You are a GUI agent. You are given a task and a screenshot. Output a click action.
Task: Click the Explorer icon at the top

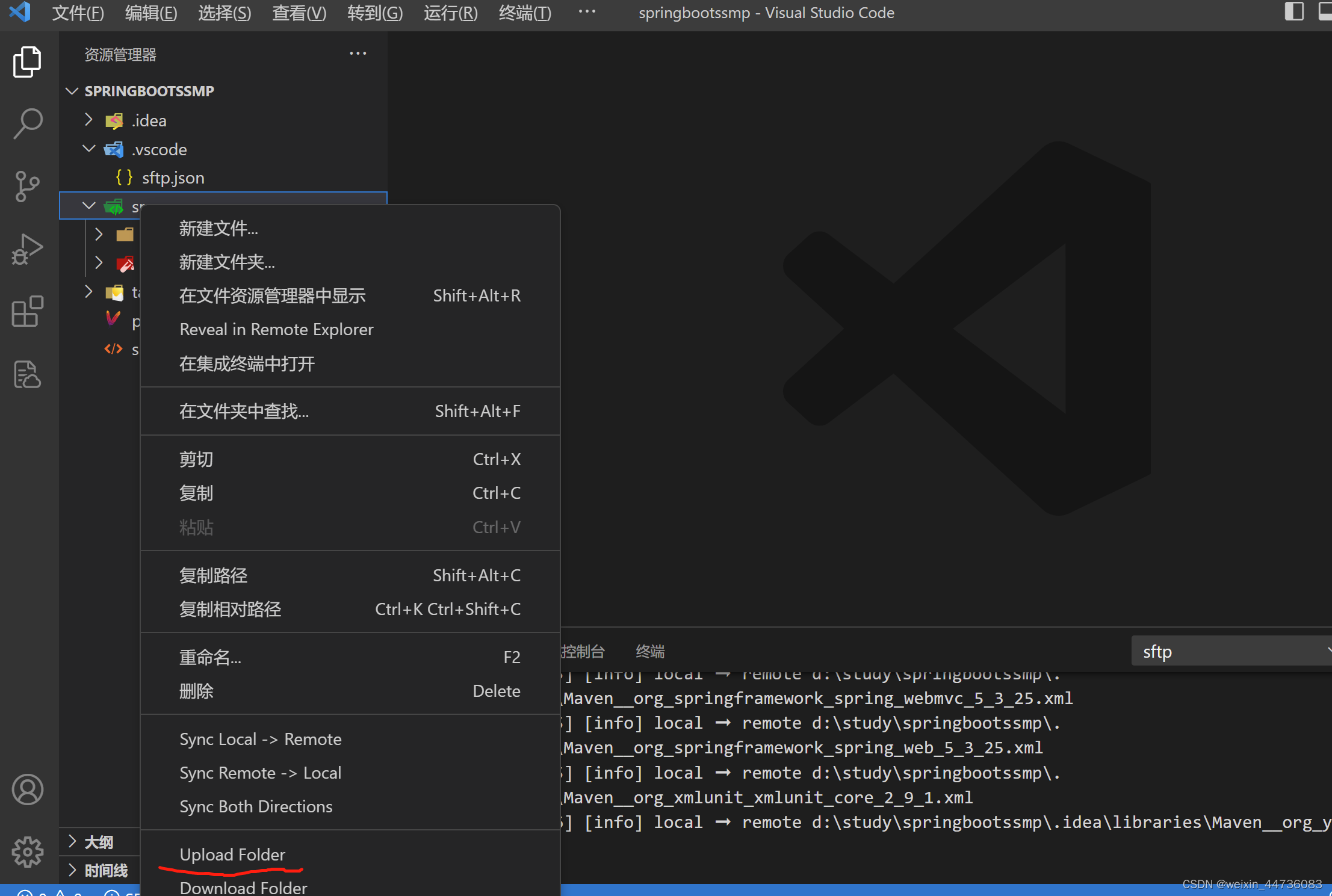point(27,61)
